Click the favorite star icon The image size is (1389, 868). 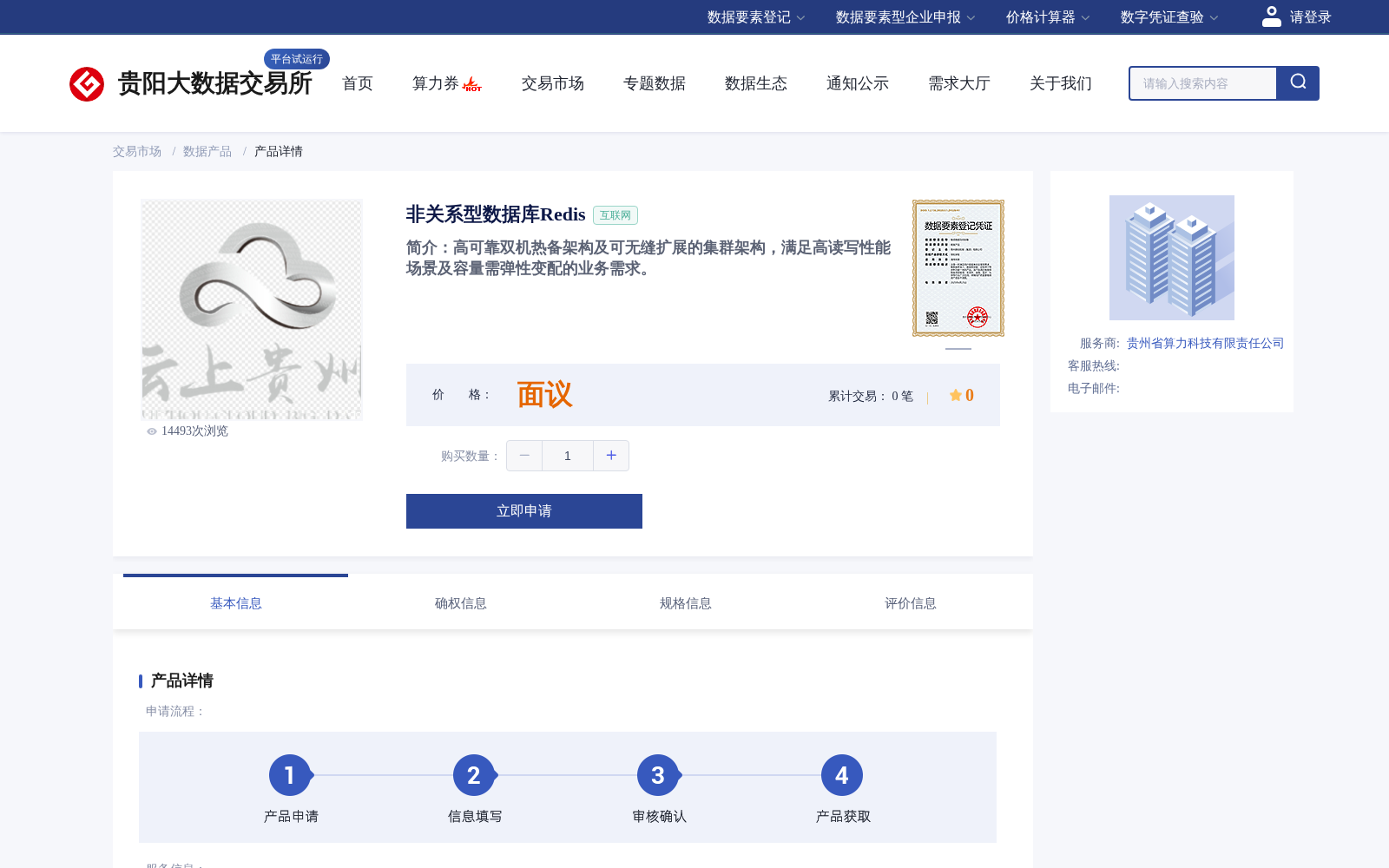tap(955, 395)
